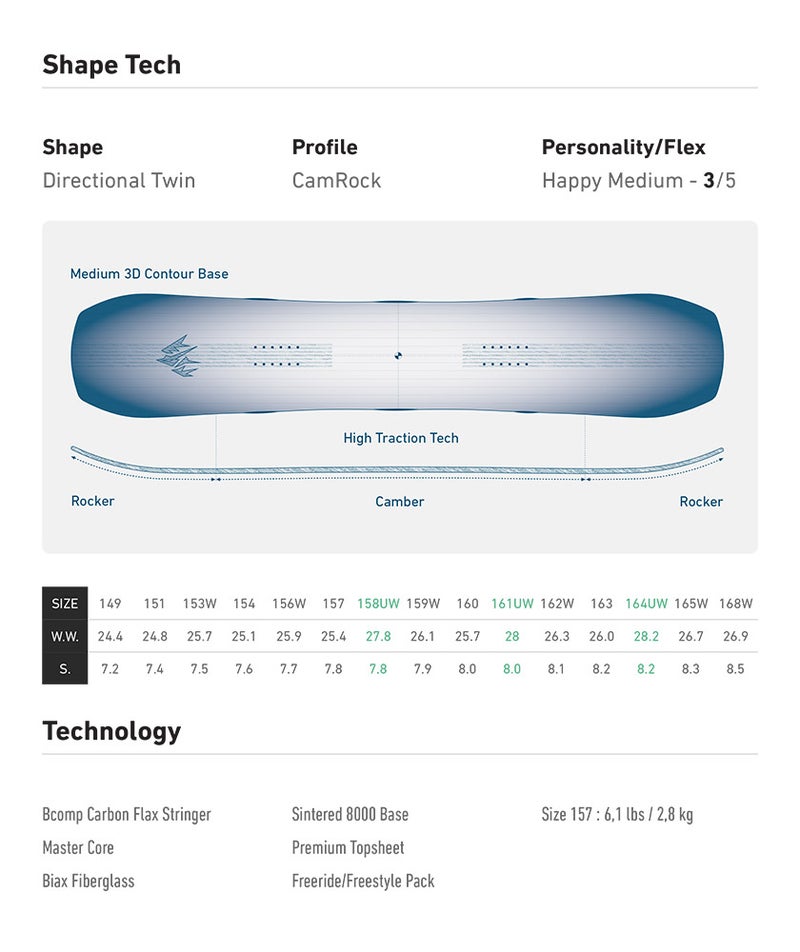Click the Bcomp Carbon Flax Stringer text

[127, 814]
